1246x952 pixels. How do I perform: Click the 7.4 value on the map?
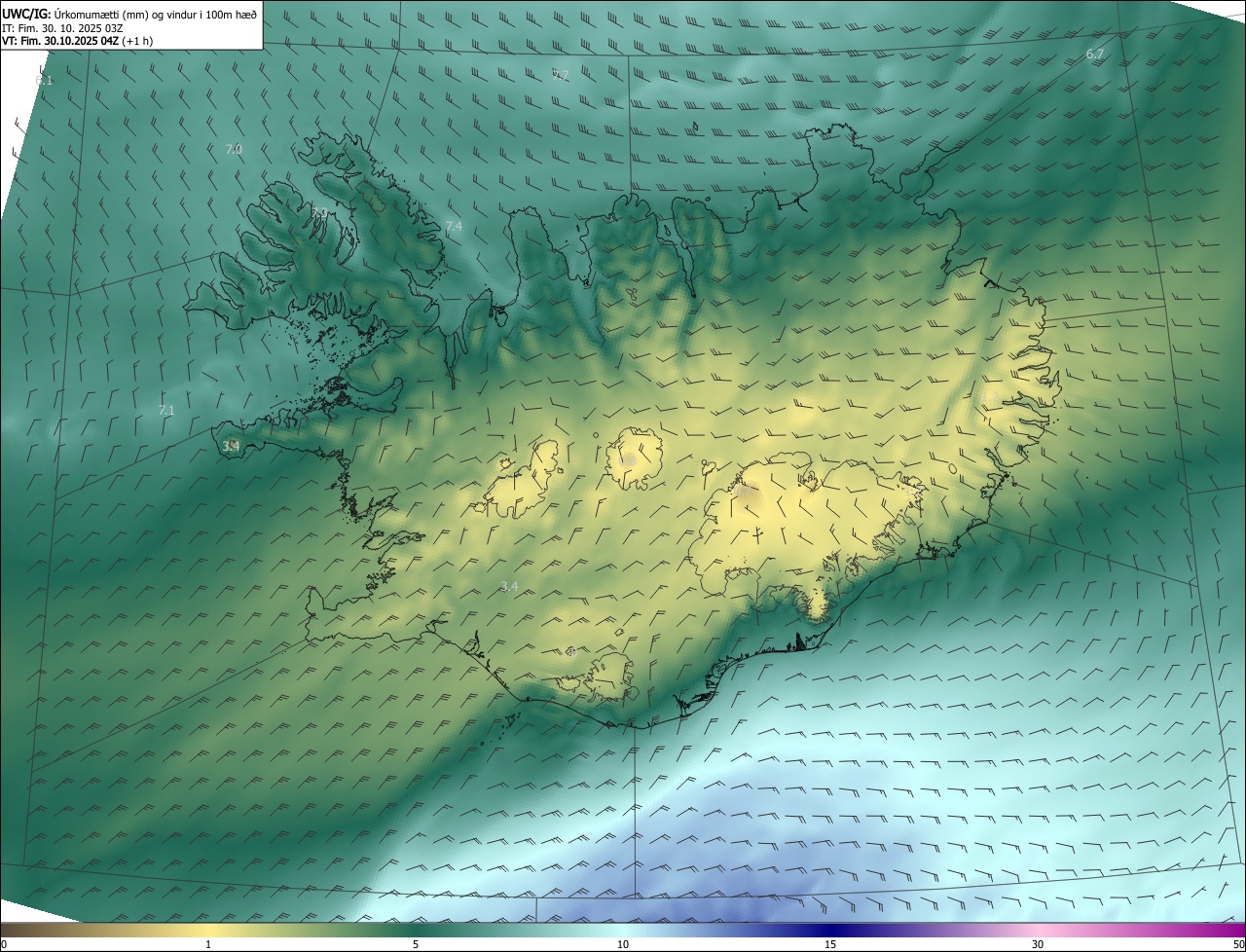point(454,226)
